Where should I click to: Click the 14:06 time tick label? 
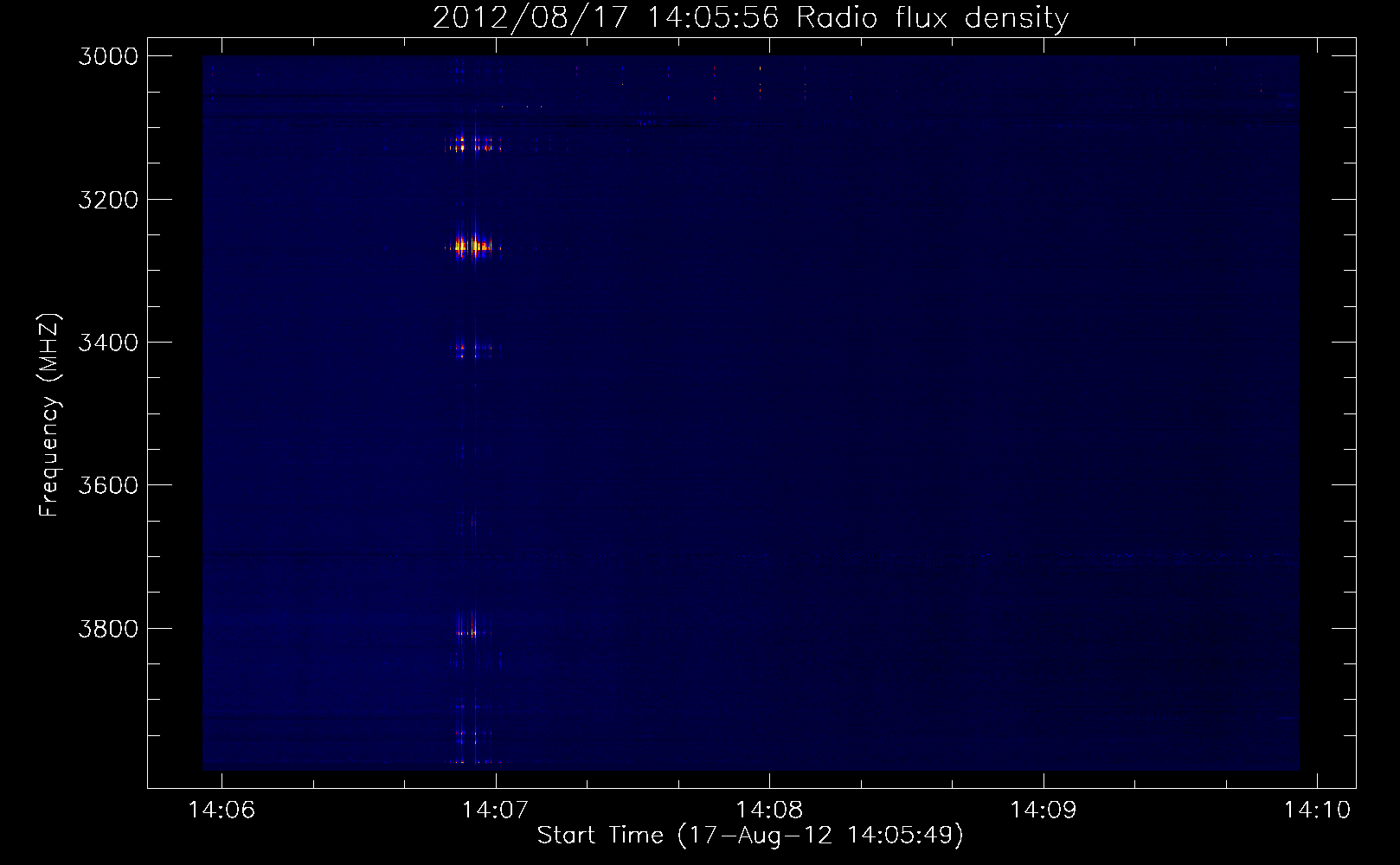click(222, 810)
